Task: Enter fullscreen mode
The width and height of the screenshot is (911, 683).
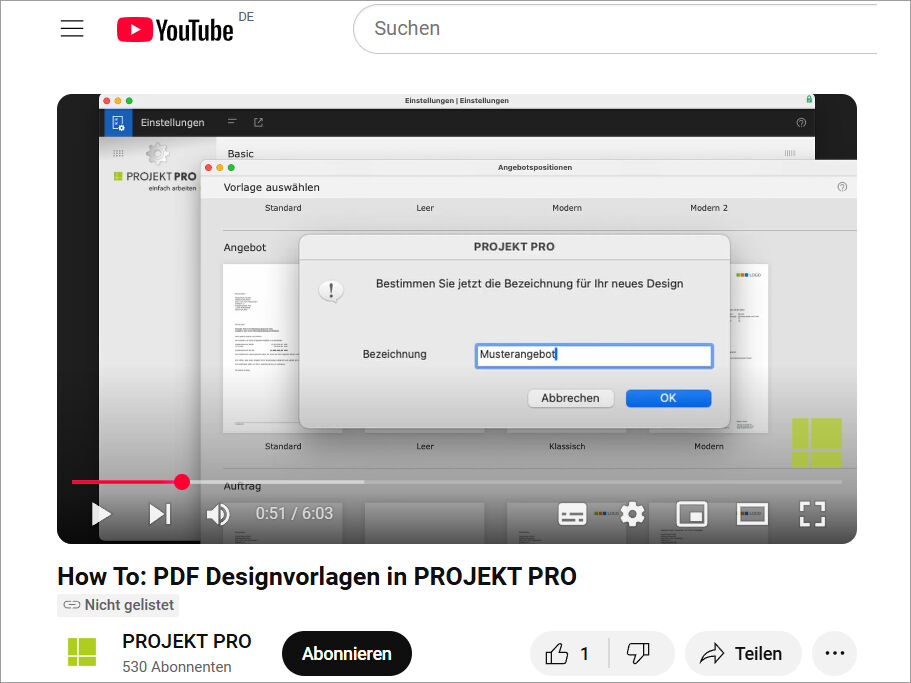Action: coord(812,514)
